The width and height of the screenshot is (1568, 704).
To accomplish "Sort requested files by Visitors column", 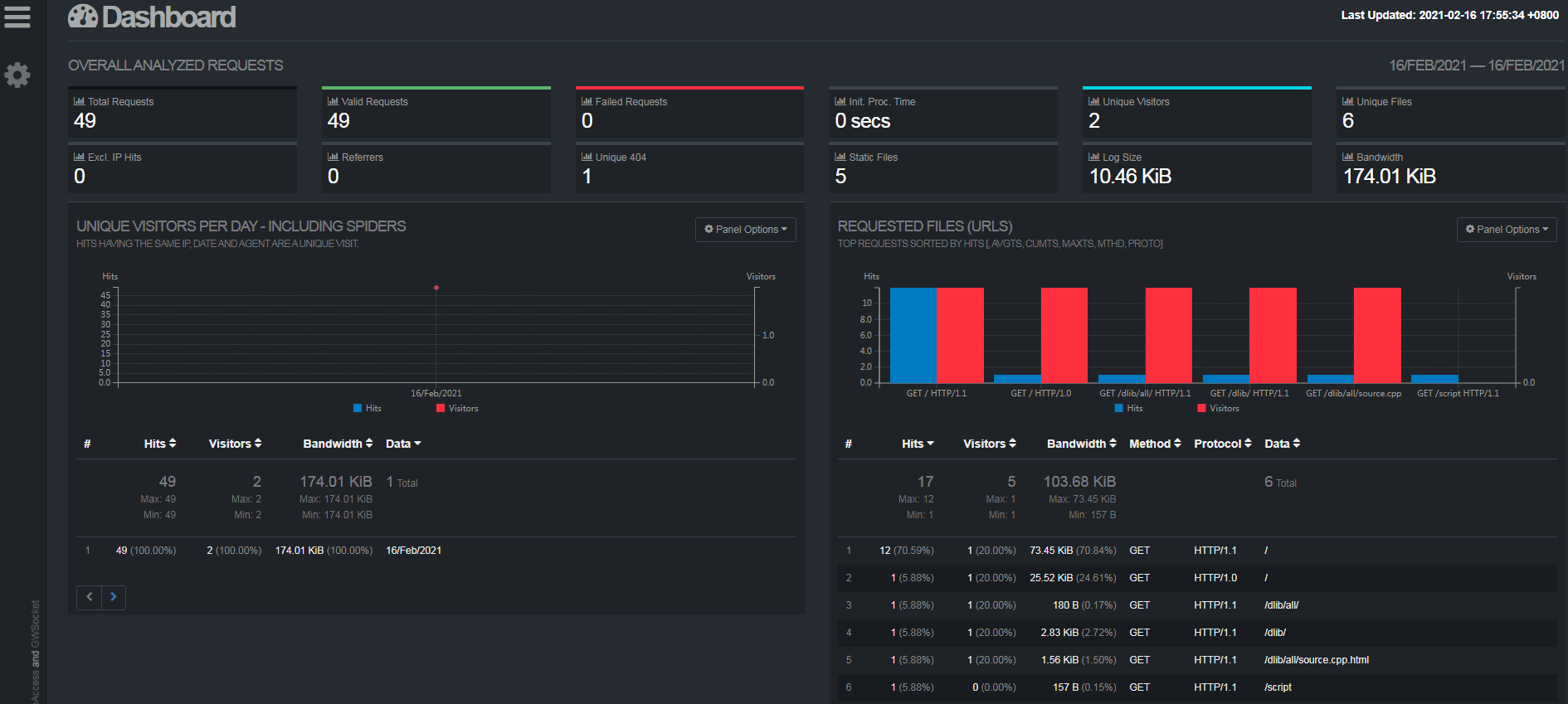I will pyautogui.click(x=990, y=444).
